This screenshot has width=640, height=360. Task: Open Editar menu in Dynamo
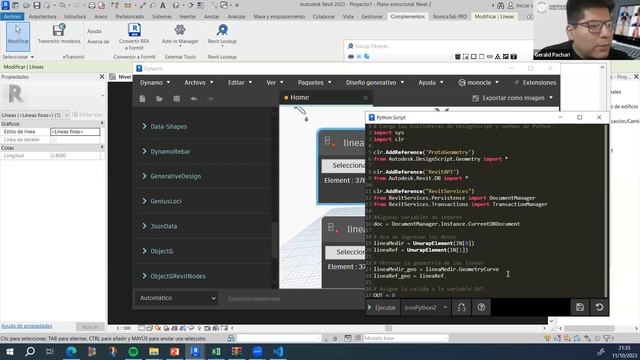240,82
